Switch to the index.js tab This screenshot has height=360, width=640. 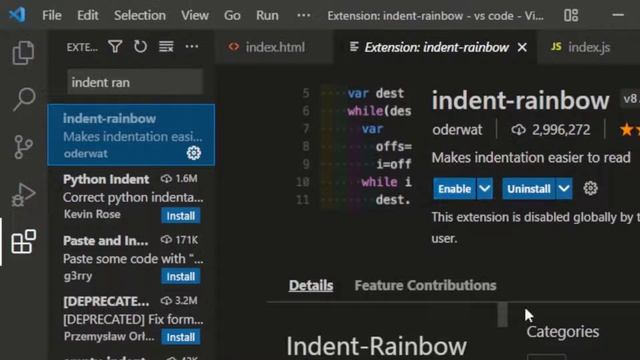point(589,47)
